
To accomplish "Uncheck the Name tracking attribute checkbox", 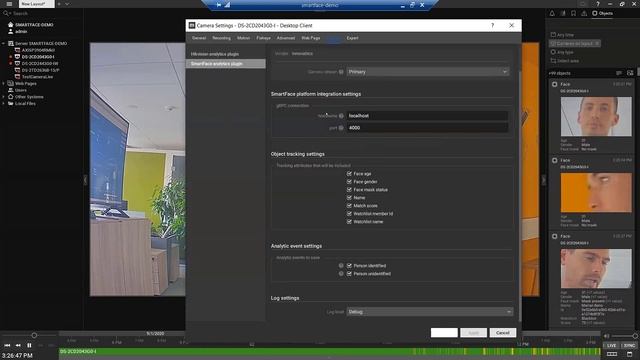I will [x=349, y=198].
